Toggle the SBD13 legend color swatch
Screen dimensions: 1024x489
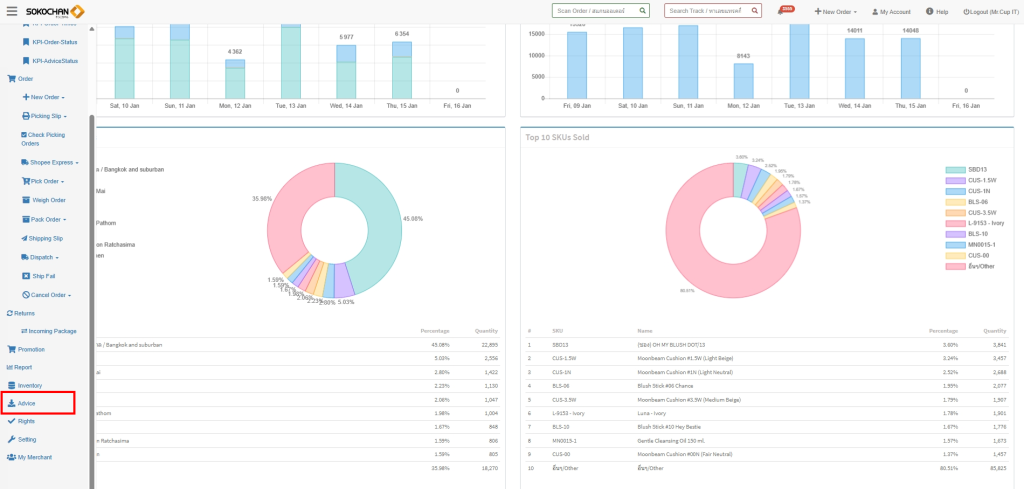(x=954, y=170)
